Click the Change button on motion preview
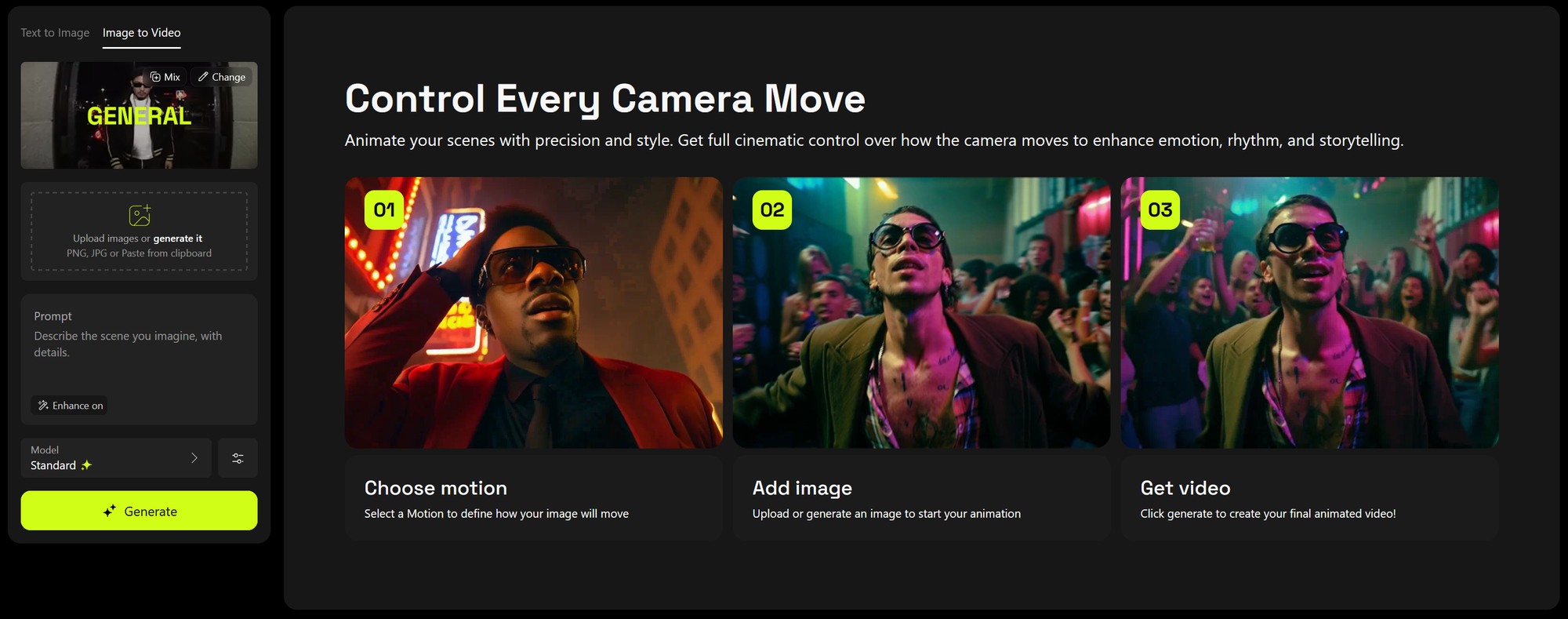This screenshot has width=1568, height=619. [222, 77]
